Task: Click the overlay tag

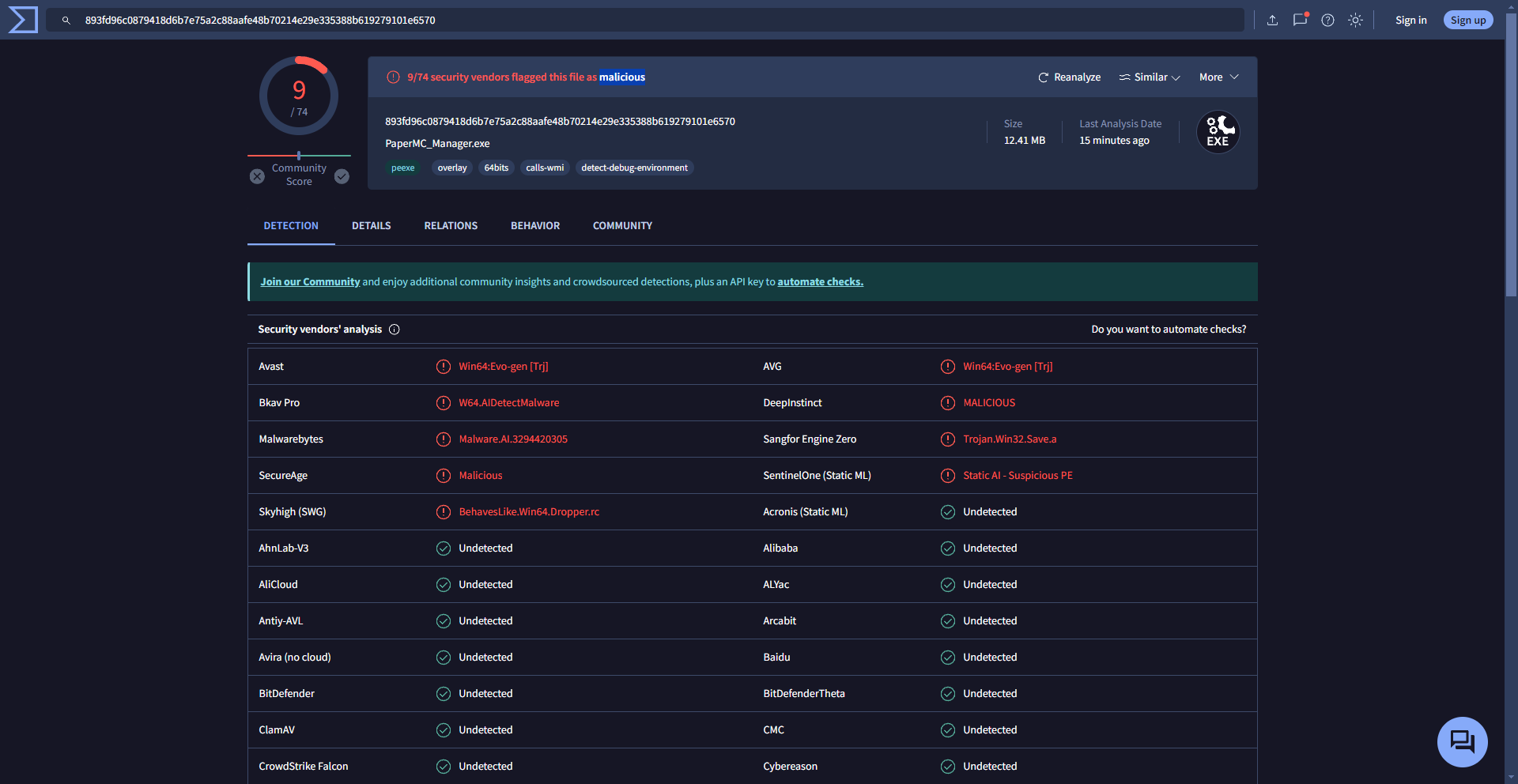Action: 452,168
